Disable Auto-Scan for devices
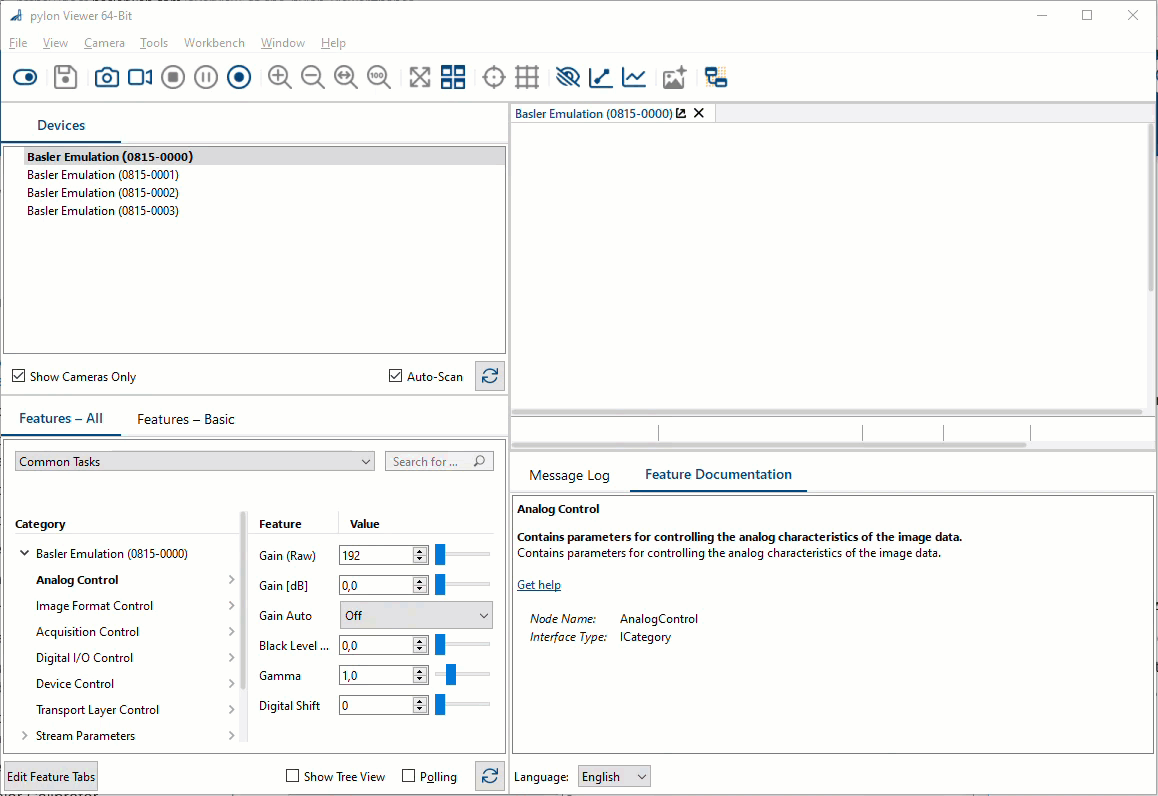The width and height of the screenshot is (1158, 796). [395, 376]
